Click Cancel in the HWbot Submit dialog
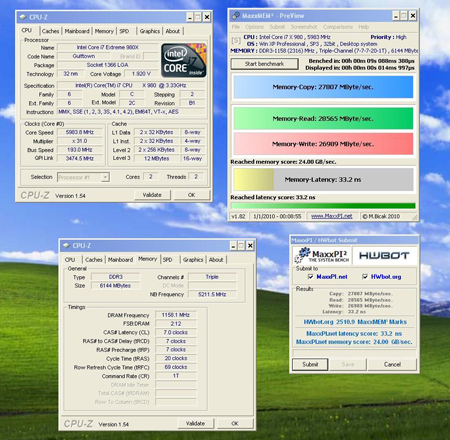The height and width of the screenshot is (440, 450). coord(392,365)
